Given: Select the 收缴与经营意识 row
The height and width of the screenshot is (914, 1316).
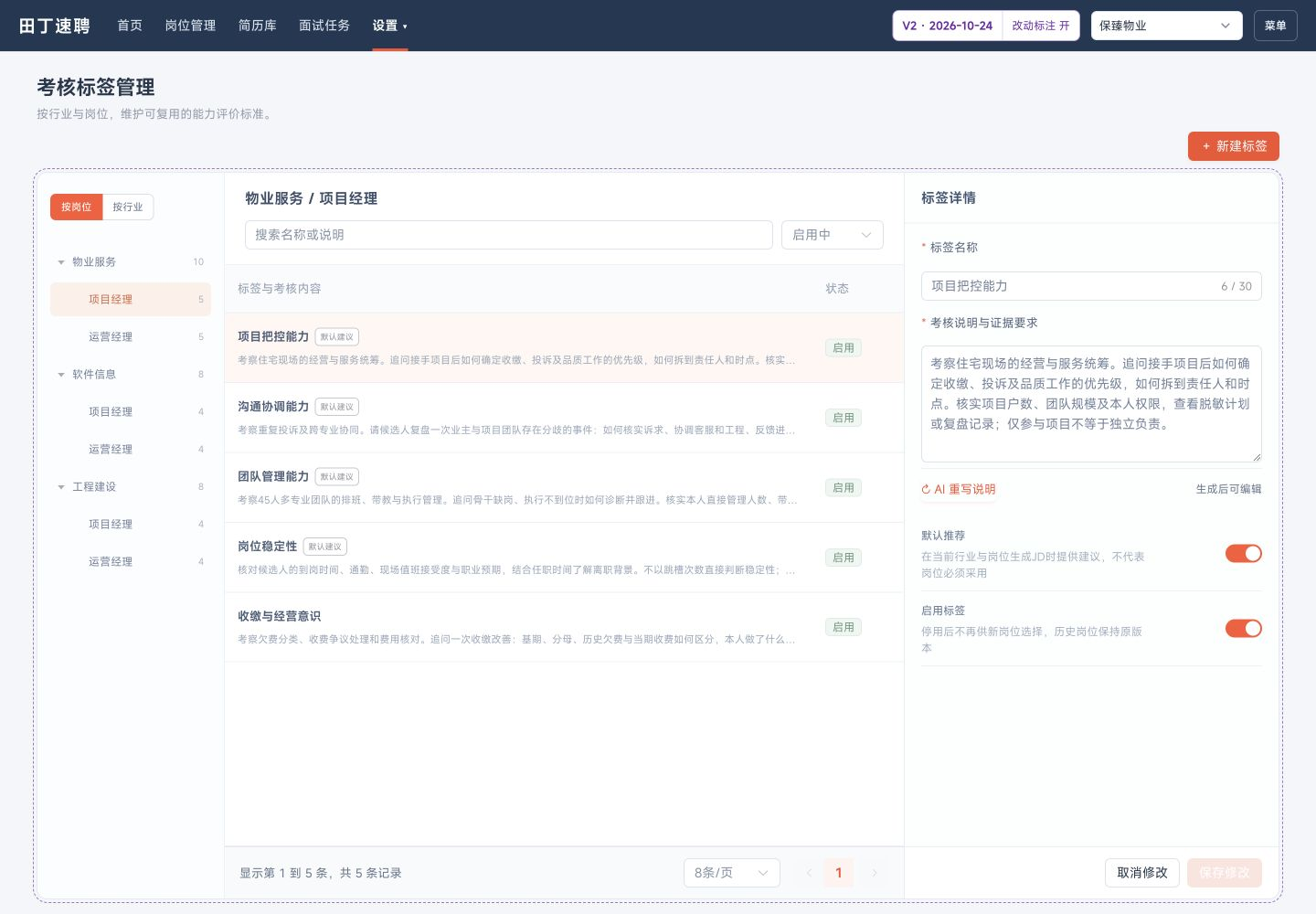Looking at the screenshot, I should pos(564,627).
